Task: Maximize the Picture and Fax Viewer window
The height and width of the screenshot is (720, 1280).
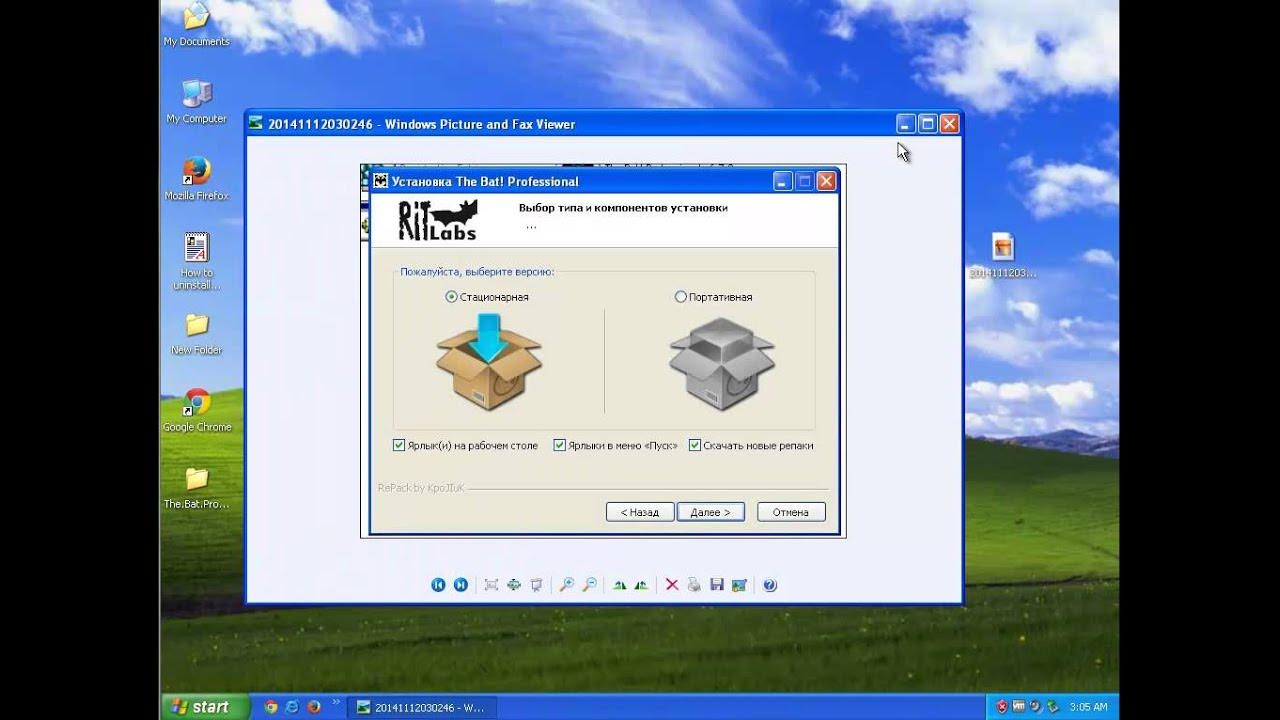Action: pyautogui.click(x=927, y=124)
